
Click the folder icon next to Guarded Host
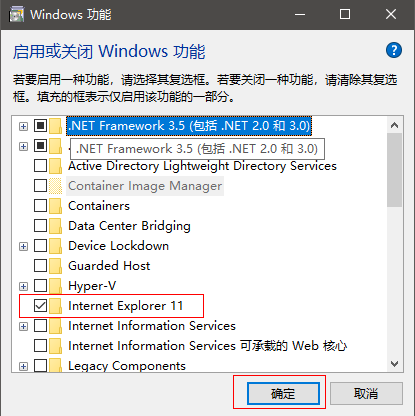[55, 266]
